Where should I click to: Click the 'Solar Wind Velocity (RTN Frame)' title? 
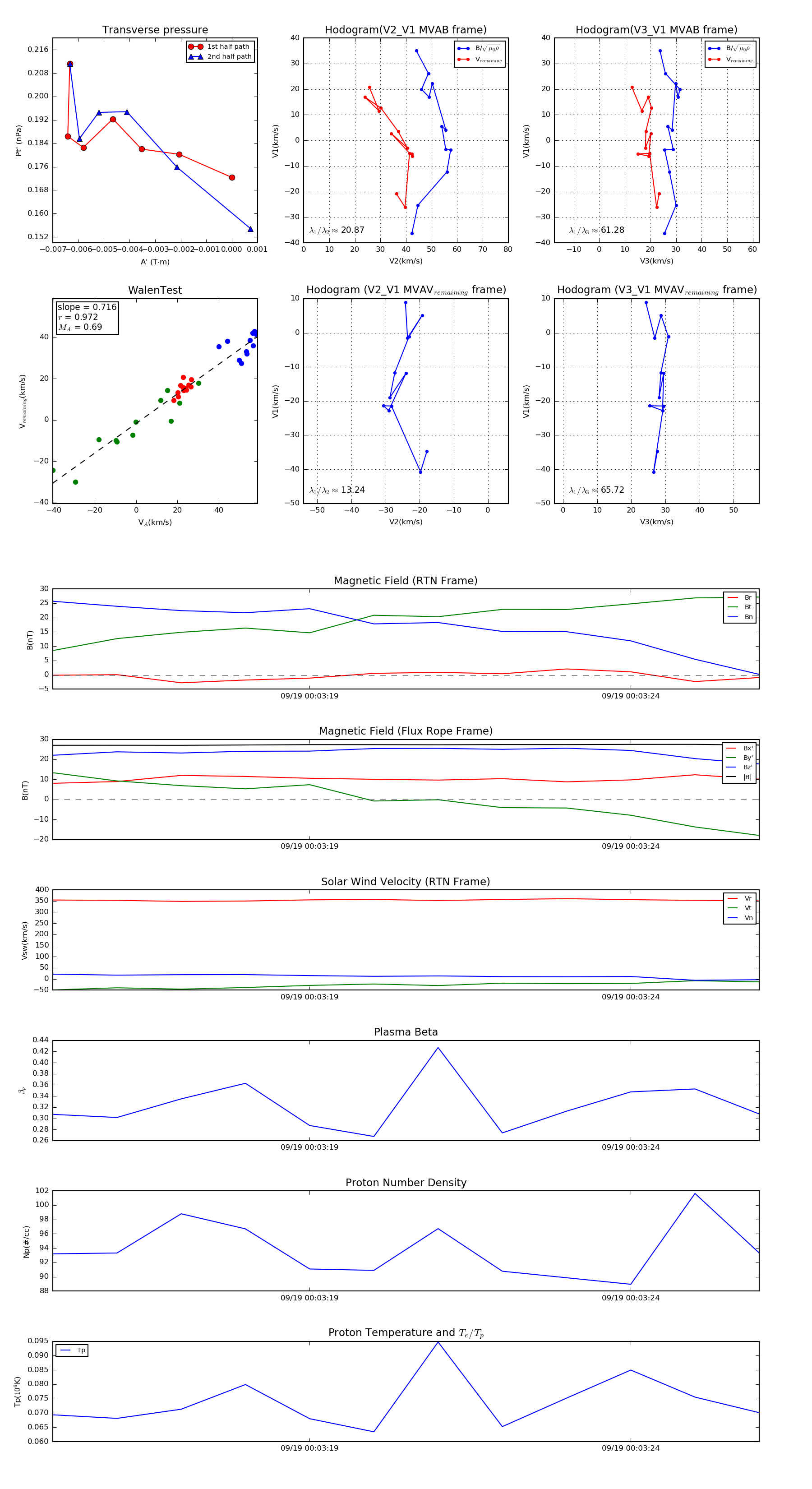point(406,882)
